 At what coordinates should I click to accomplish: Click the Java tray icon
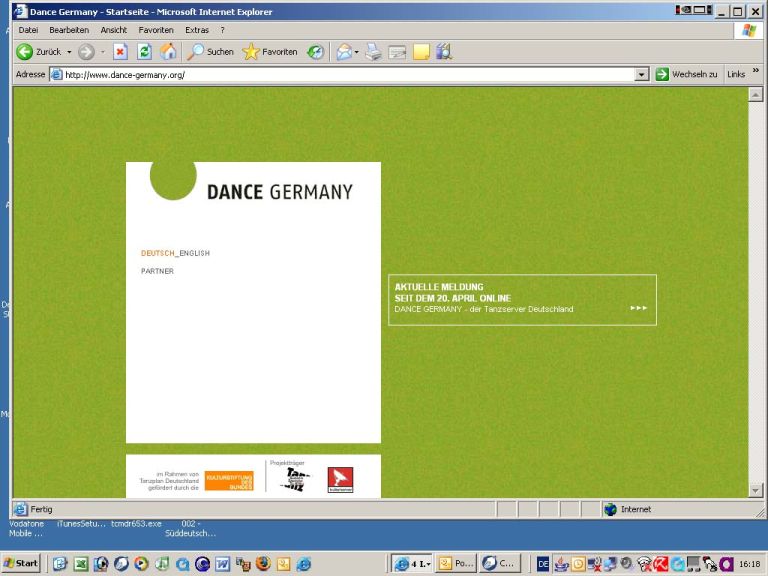(x=561, y=564)
